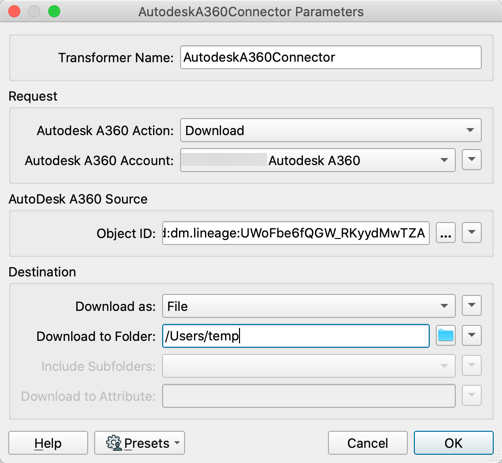Click the Download to Folder label
Screen dimensions: 502x463
96,336
